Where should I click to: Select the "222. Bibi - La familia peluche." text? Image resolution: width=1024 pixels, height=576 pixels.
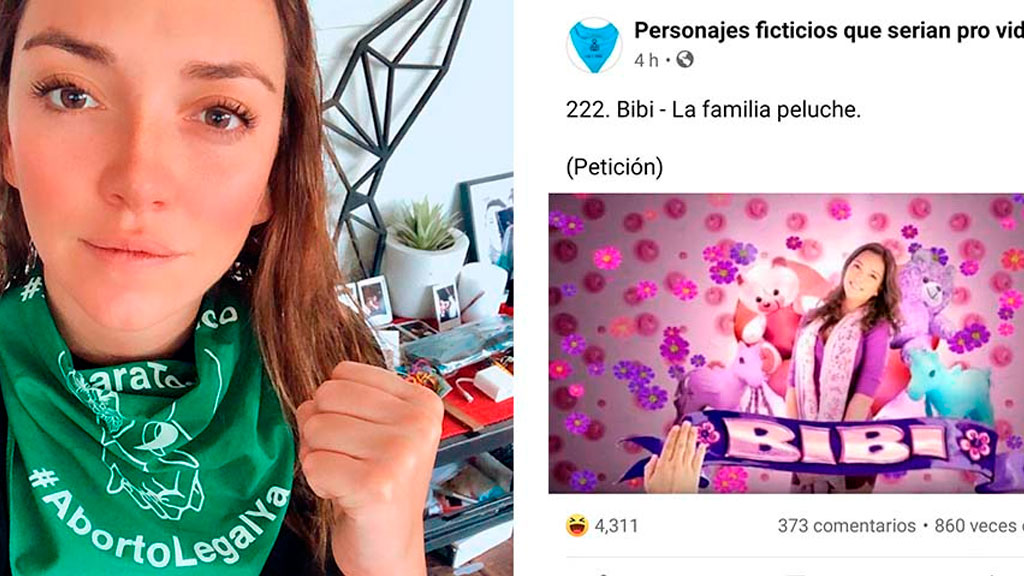click(713, 110)
